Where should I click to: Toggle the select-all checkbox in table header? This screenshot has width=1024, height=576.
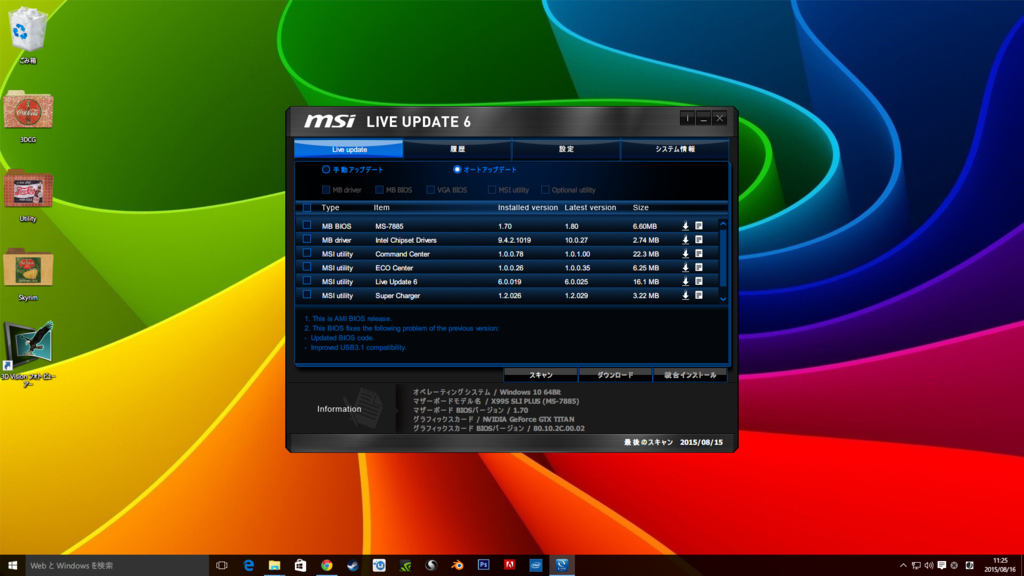pyautogui.click(x=307, y=208)
